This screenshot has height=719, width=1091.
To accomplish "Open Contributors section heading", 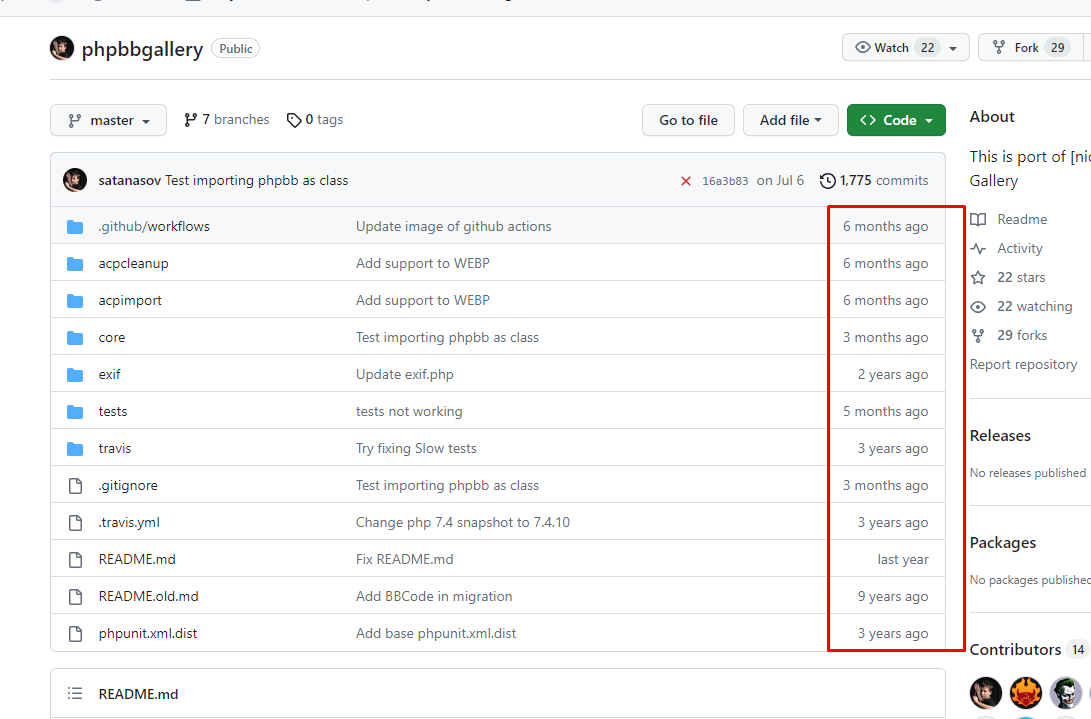I will (x=1015, y=649).
